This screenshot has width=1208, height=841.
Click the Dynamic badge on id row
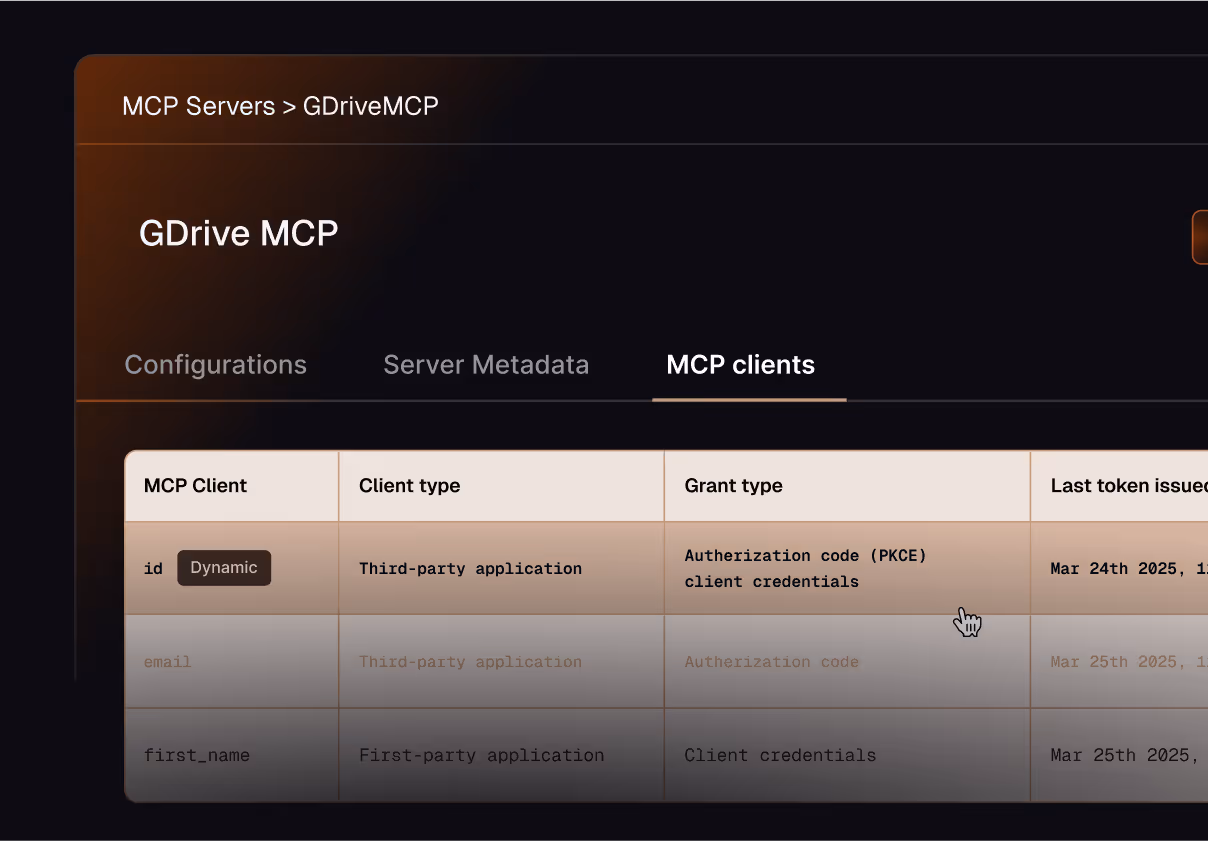coord(224,568)
